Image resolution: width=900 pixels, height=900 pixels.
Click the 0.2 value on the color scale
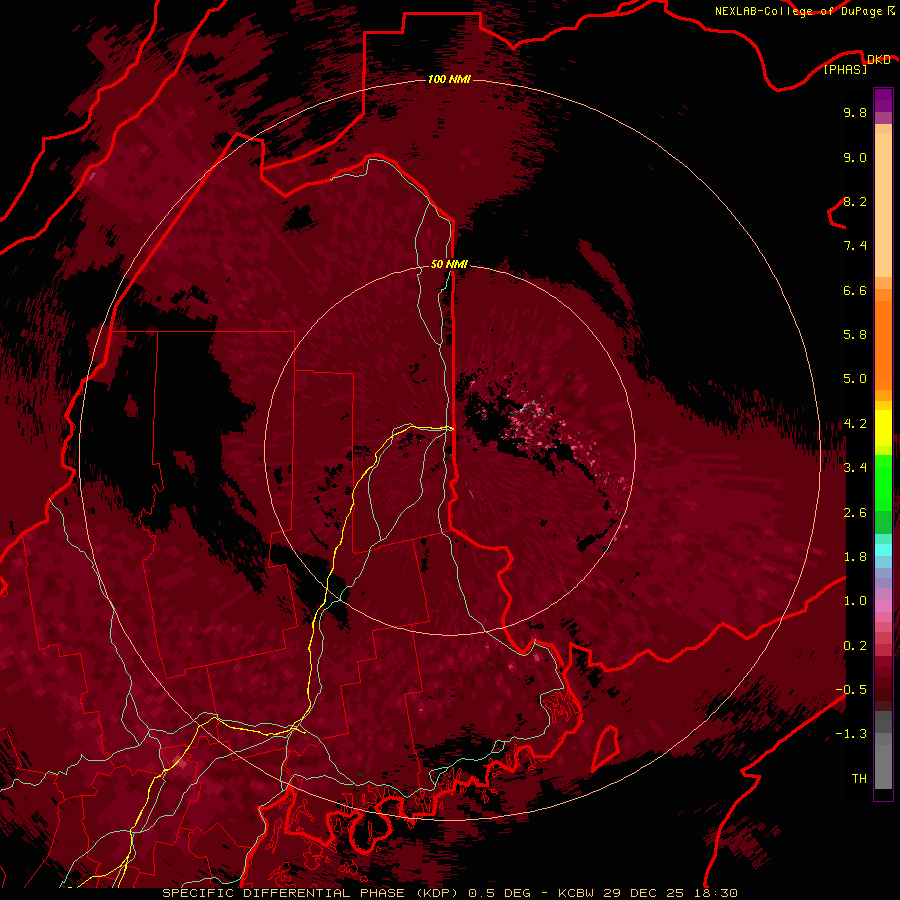(855, 646)
